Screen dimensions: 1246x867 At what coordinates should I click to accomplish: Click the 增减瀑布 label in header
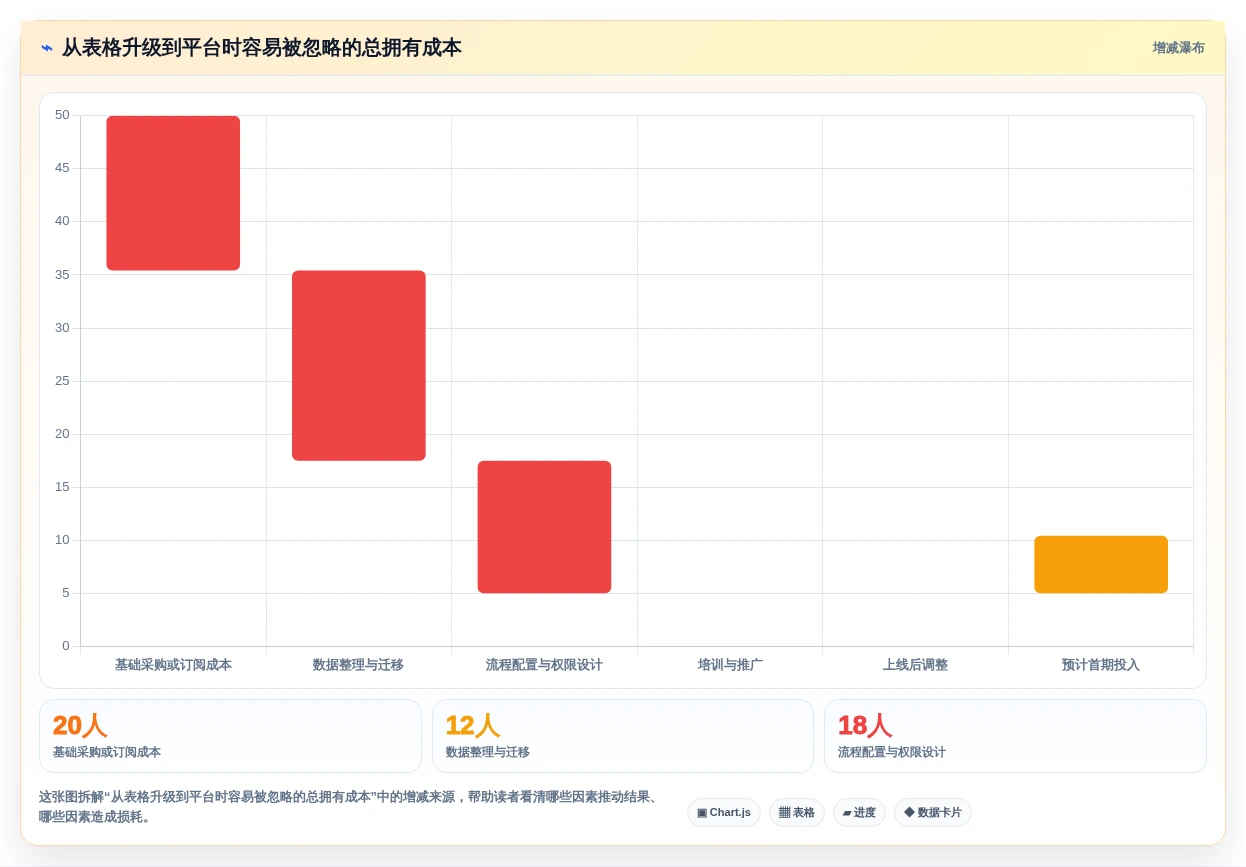coord(1178,48)
